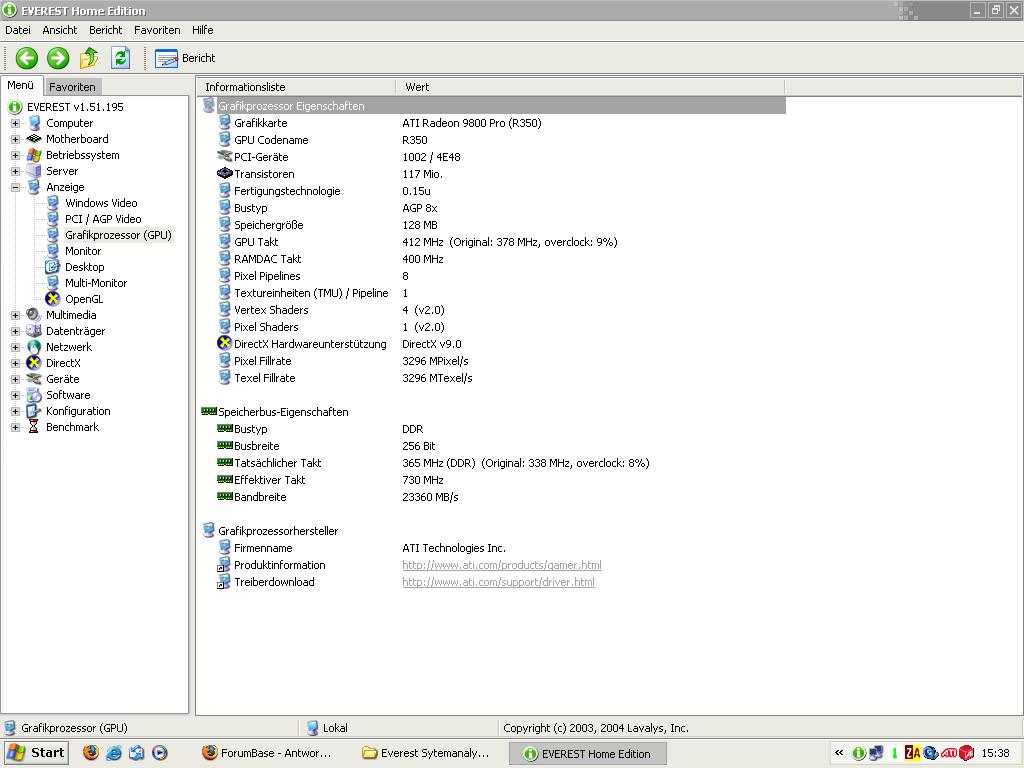Image resolution: width=1024 pixels, height=768 pixels.
Task: Click the Benchmark hourglass icon
Action: point(34,427)
